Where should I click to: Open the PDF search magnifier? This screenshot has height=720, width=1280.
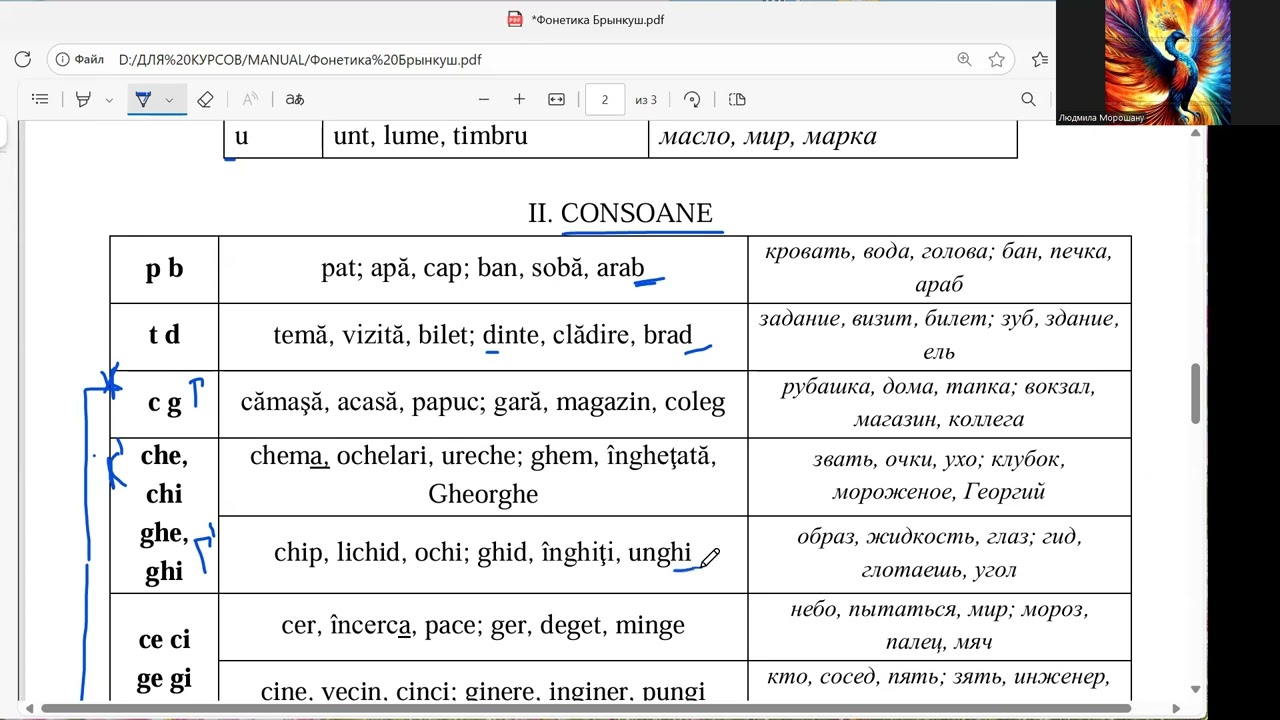pyautogui.click(x=1028, y=99)
